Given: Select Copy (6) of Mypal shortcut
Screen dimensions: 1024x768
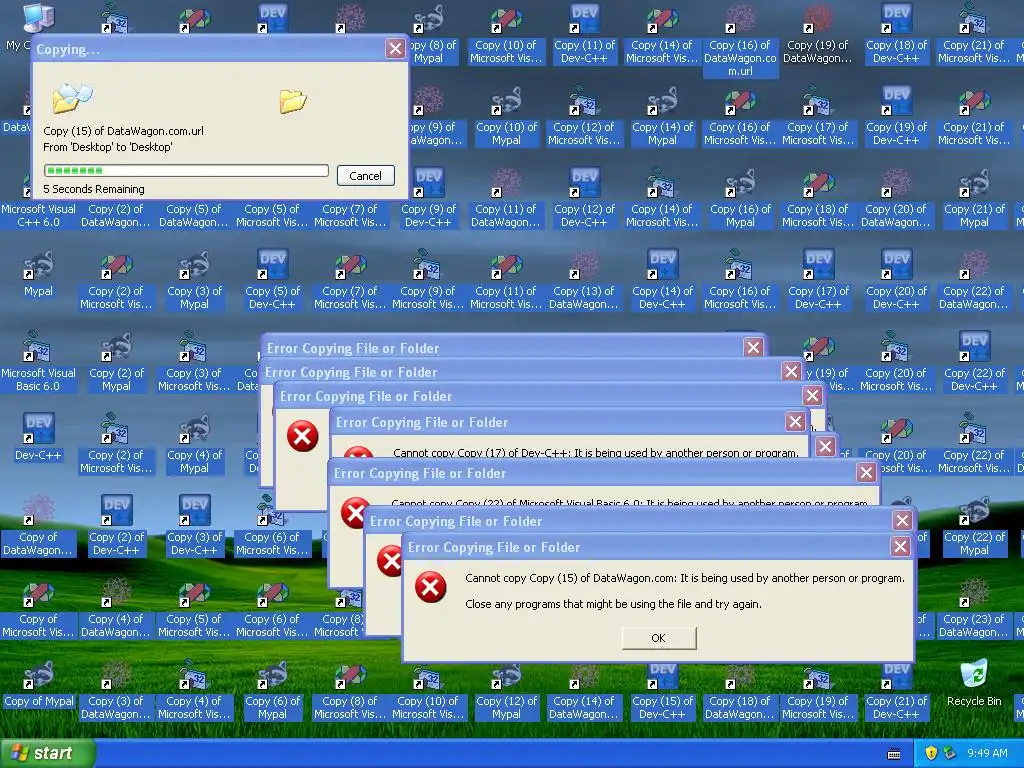Looking at the screenshot, I should tap(272, 690).
